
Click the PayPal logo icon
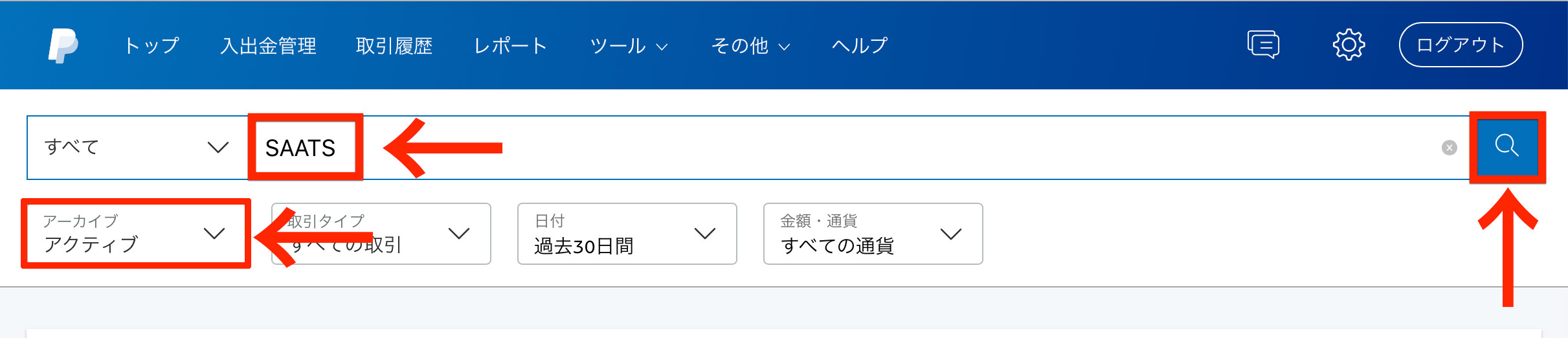[63, 45]
